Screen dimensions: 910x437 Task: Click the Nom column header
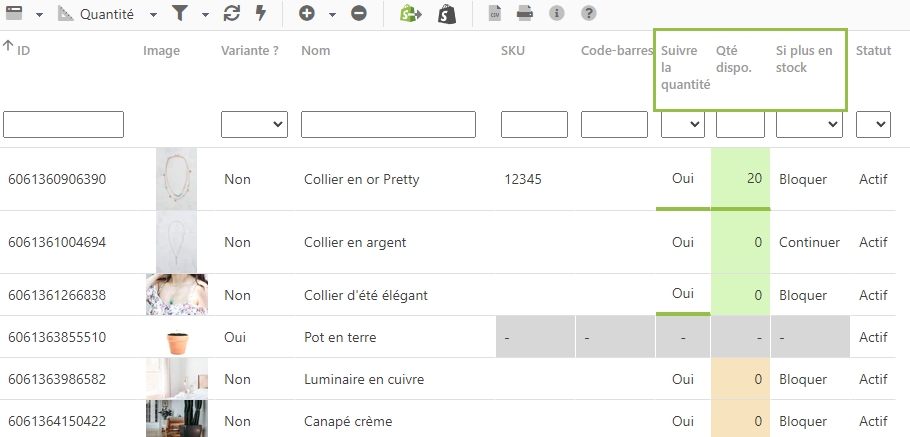tap(315, 51)
